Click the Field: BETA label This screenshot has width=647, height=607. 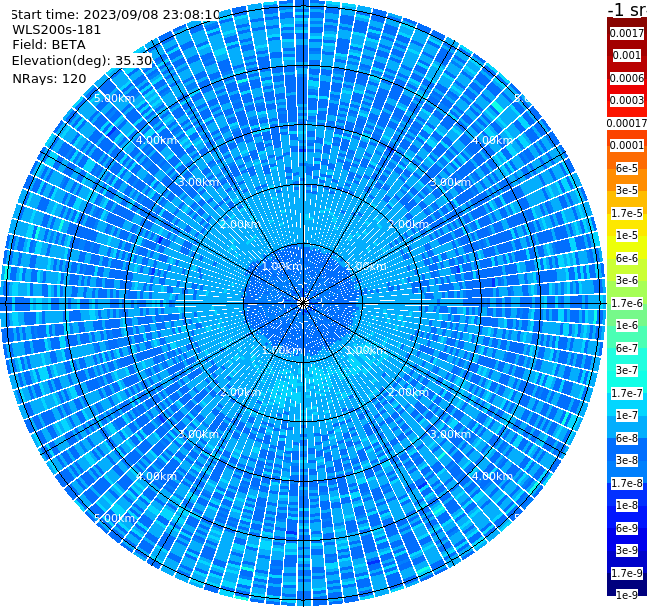(49, 45)
